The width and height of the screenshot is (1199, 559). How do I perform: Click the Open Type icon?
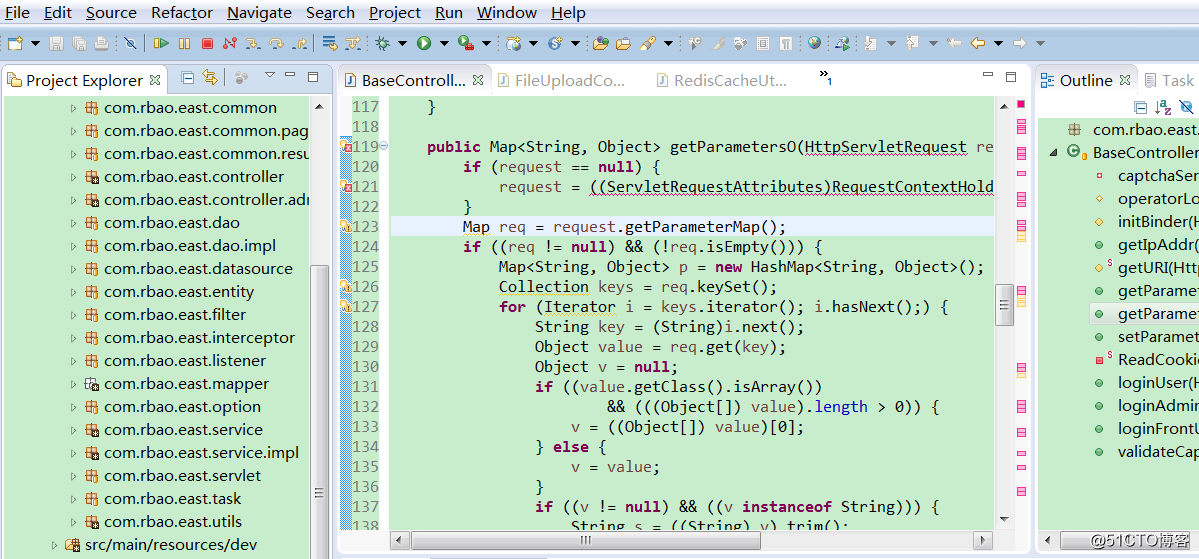click(x=600, y=44)
